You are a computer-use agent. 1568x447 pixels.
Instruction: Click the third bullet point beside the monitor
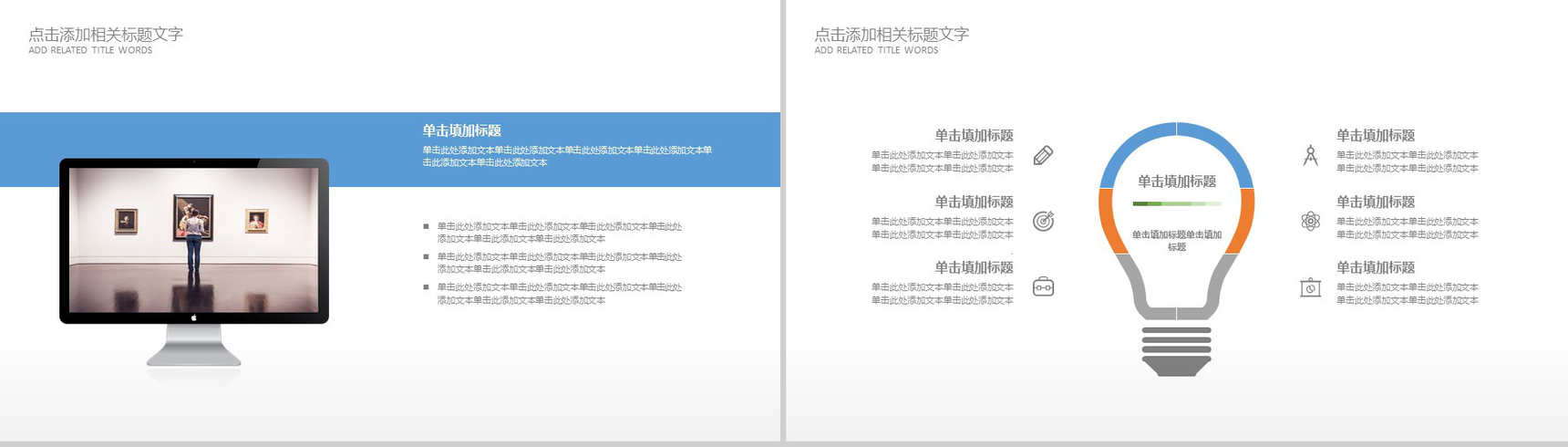pos(559,294)
